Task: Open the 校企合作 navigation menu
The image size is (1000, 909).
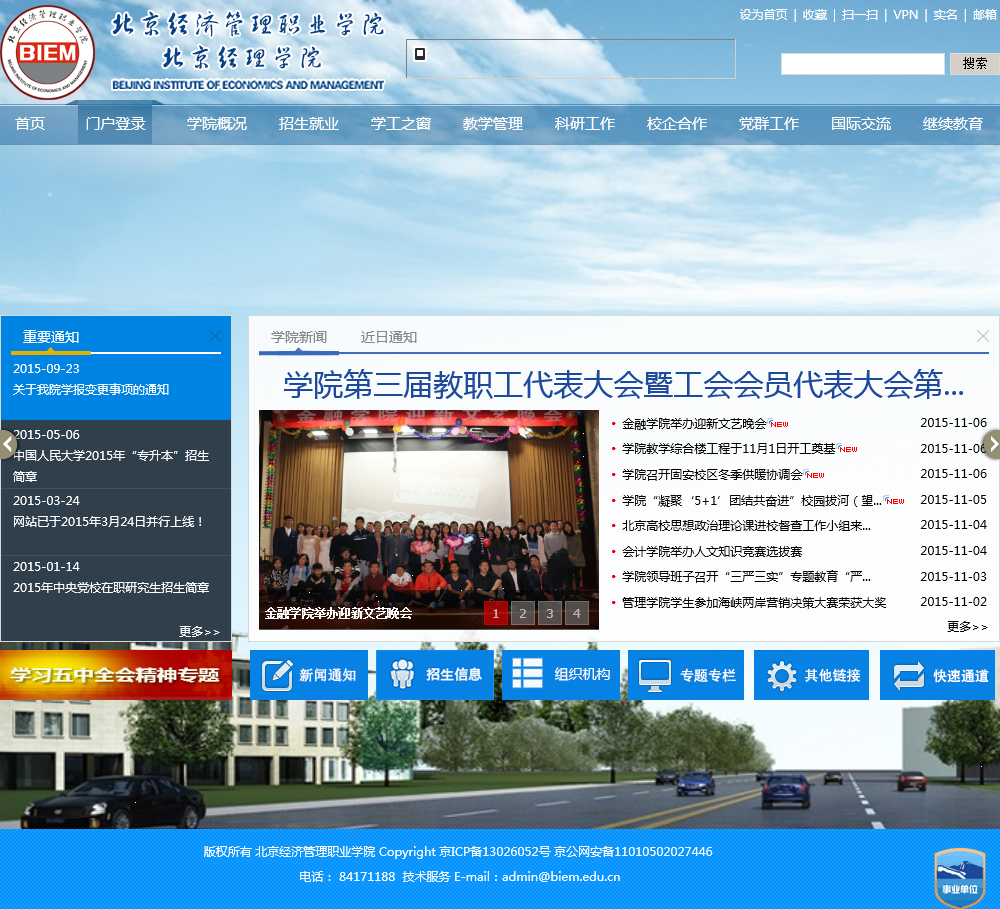Action: tap(677, 124)
